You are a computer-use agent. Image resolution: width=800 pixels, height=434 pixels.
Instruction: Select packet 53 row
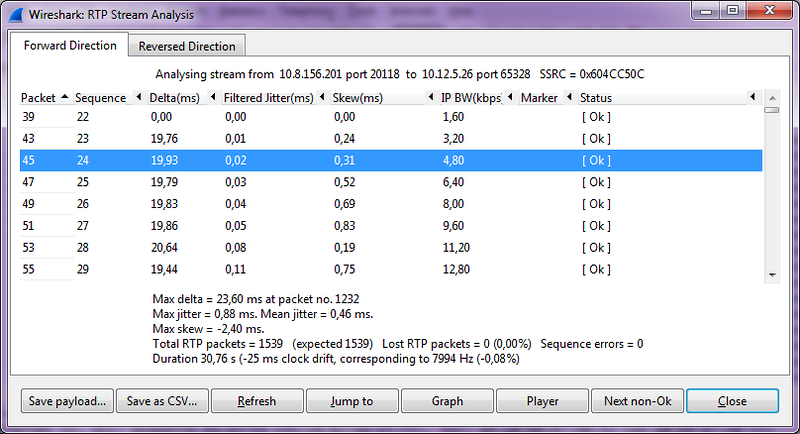(391, 248)
